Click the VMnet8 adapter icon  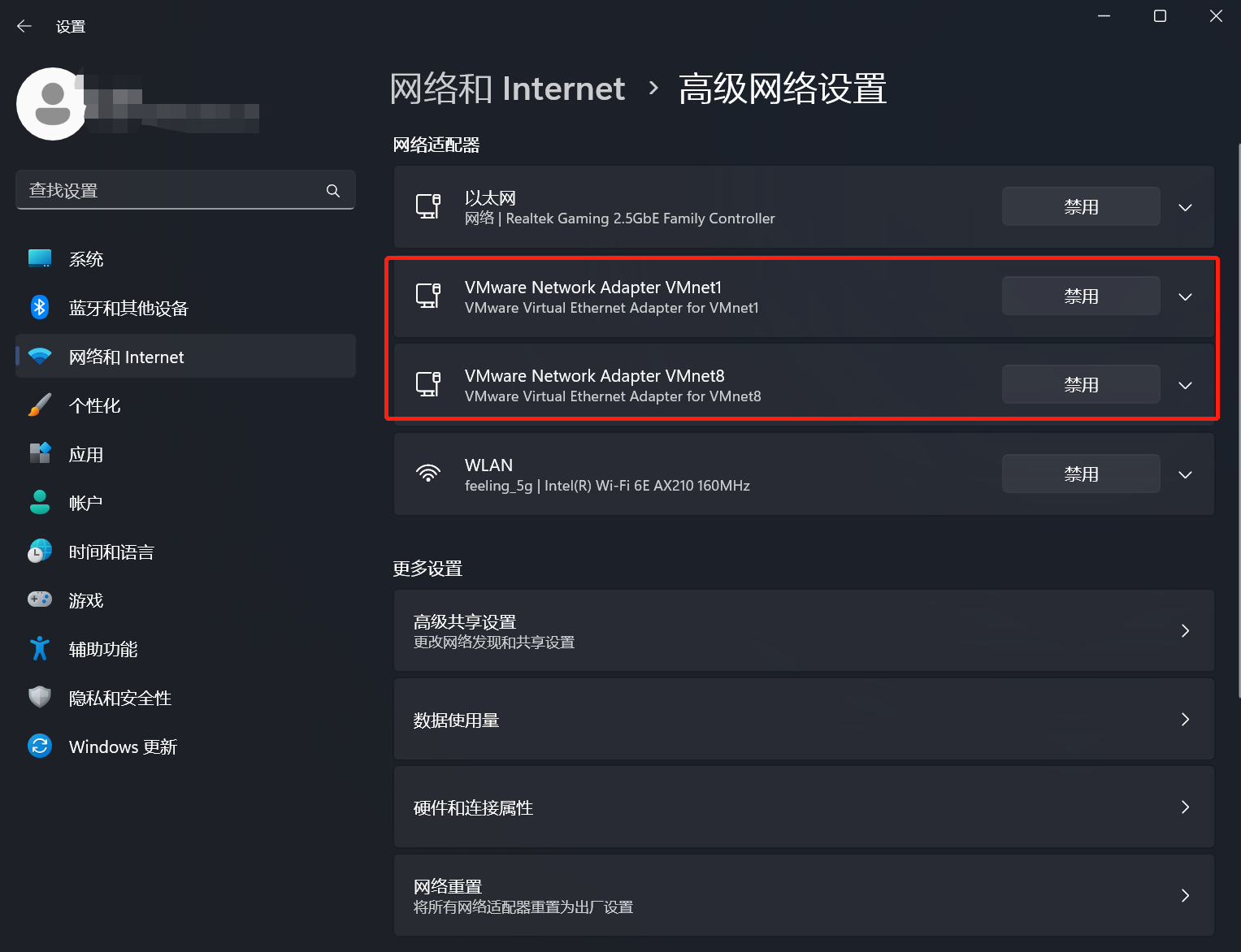click(x=428, y=385)
